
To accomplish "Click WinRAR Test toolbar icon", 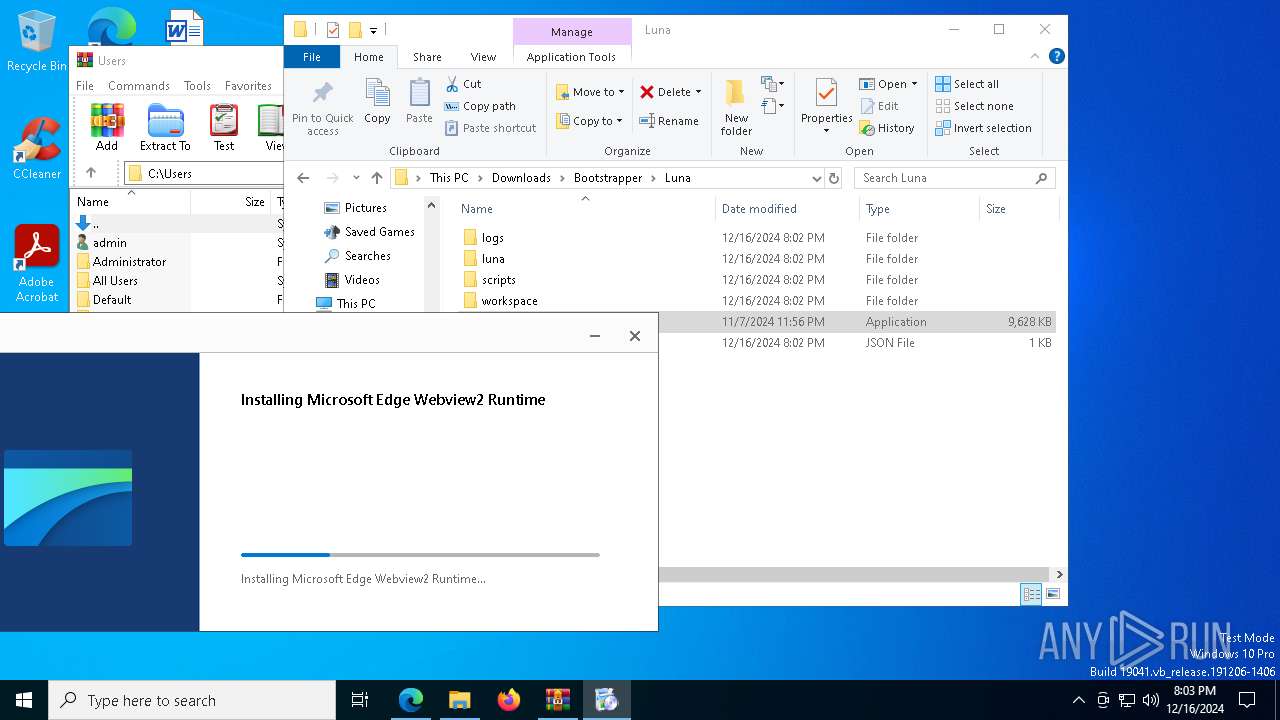I will (x=224, y=128).
